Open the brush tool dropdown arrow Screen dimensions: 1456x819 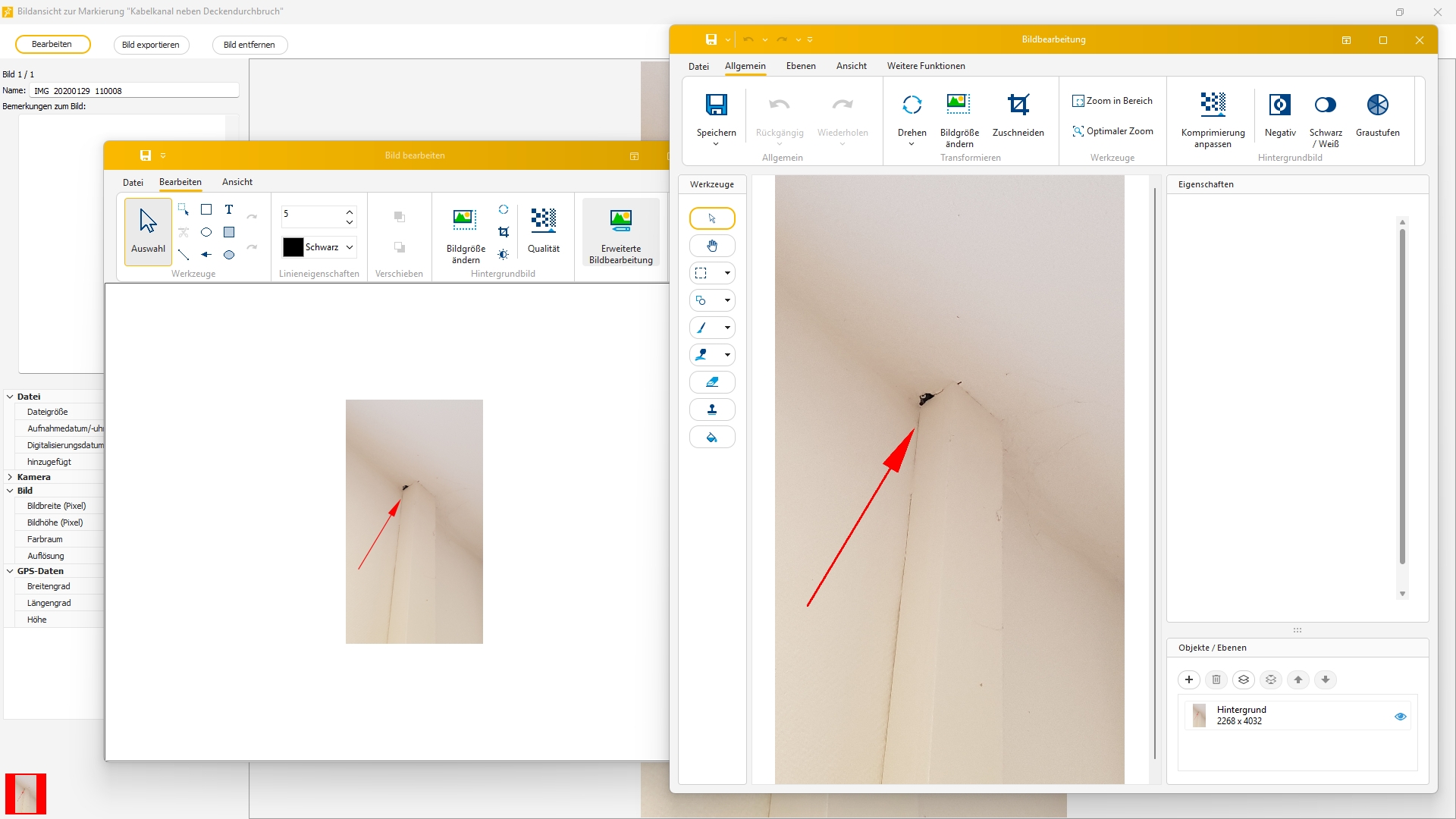pos(727,328)
